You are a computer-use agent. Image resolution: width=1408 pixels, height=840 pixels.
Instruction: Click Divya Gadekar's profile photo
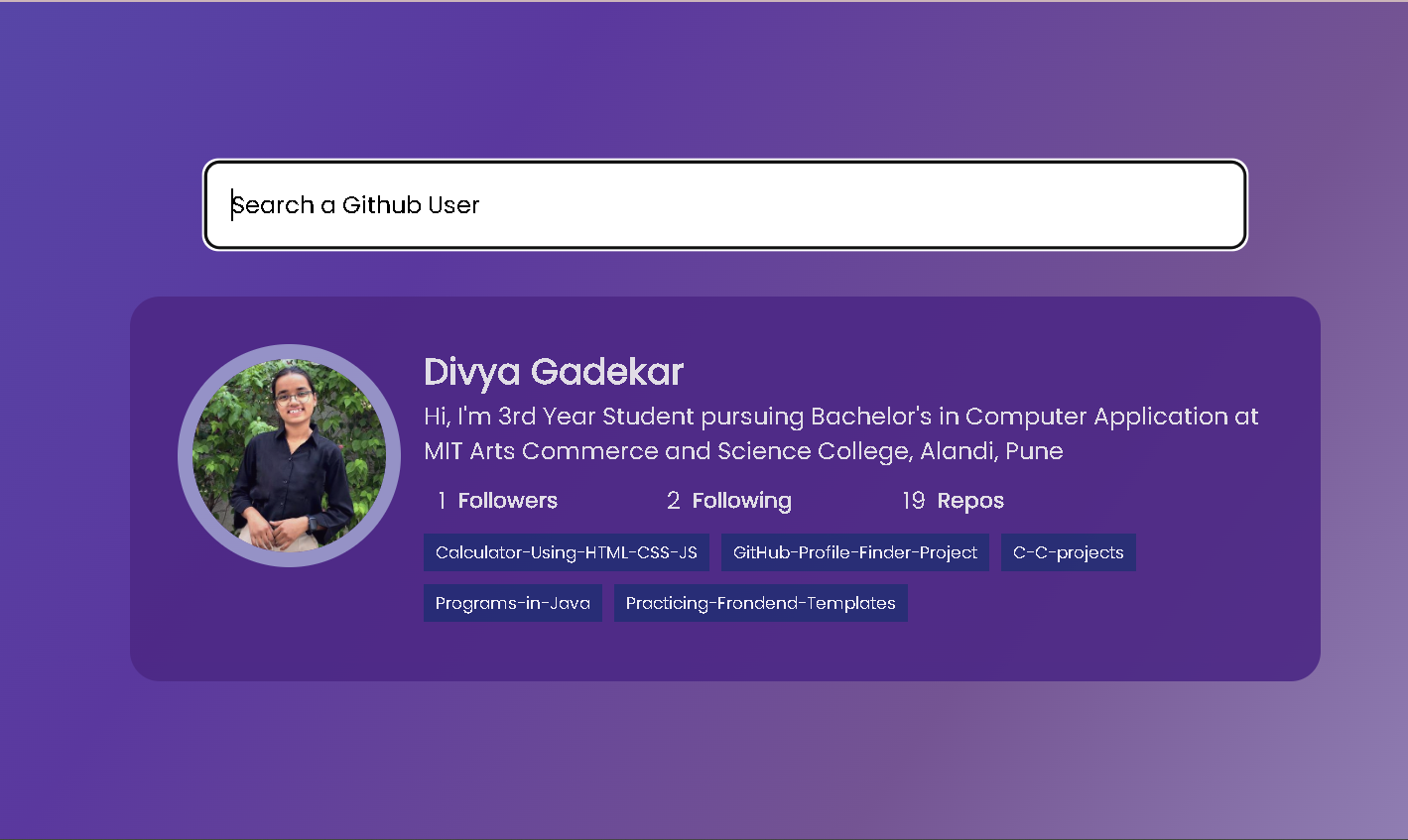(x=289, y=456)
